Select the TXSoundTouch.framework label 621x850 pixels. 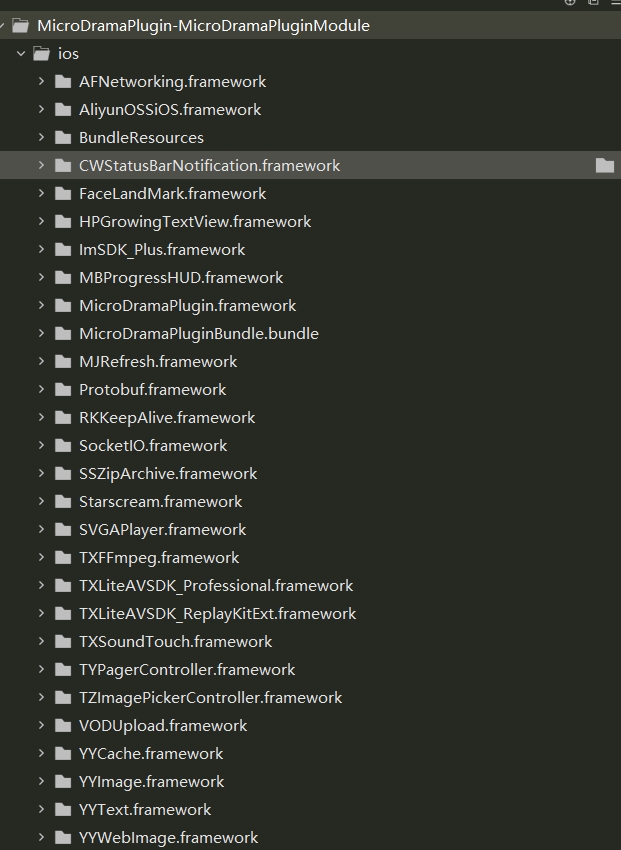click(176, 642)
